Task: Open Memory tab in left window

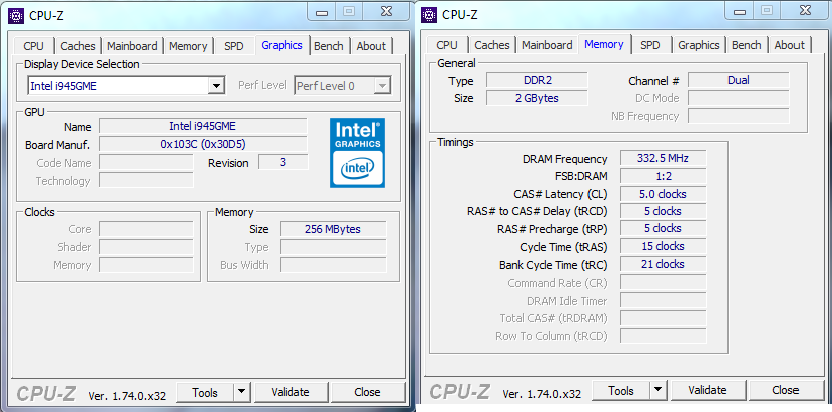Action: pos(188,46)
